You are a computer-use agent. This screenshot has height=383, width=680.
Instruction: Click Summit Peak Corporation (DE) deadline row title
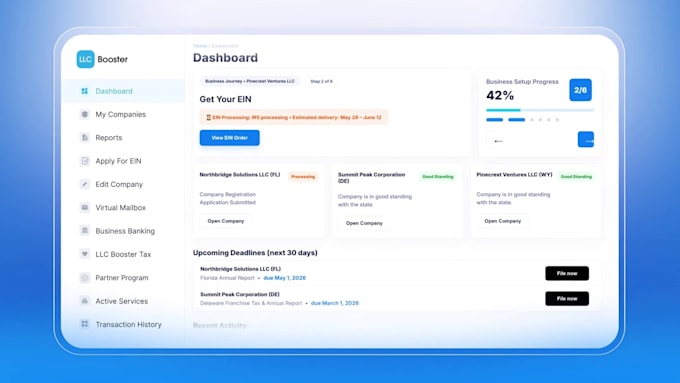click(240, 294)
